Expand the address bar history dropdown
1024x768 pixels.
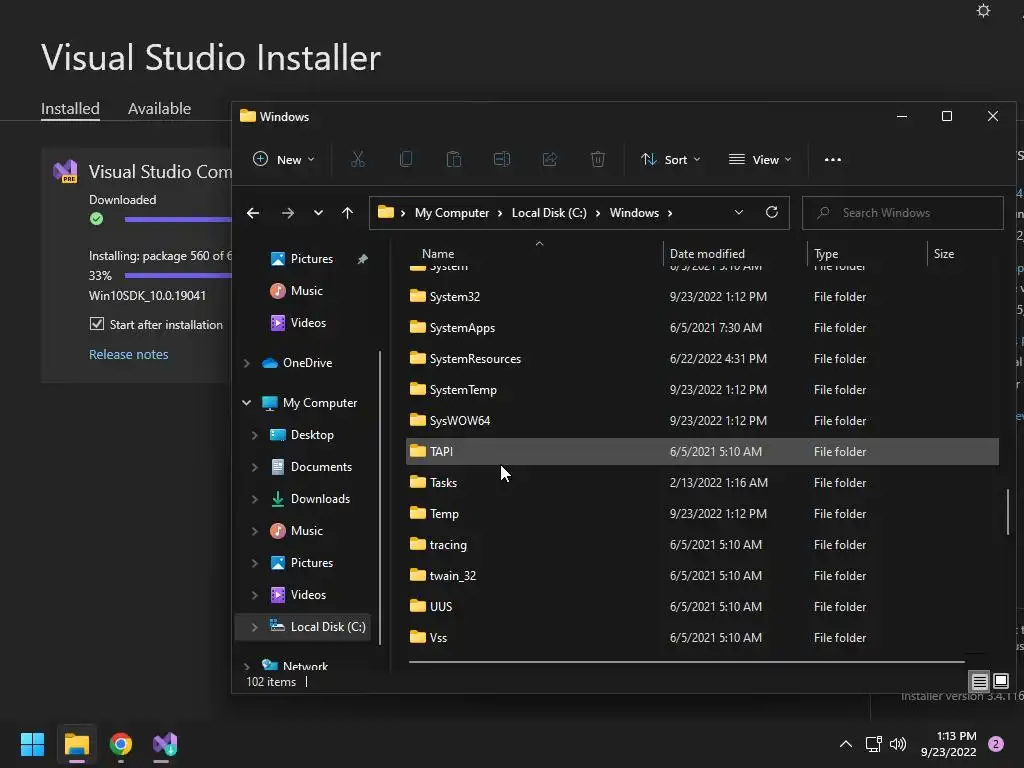click(739, 212)
